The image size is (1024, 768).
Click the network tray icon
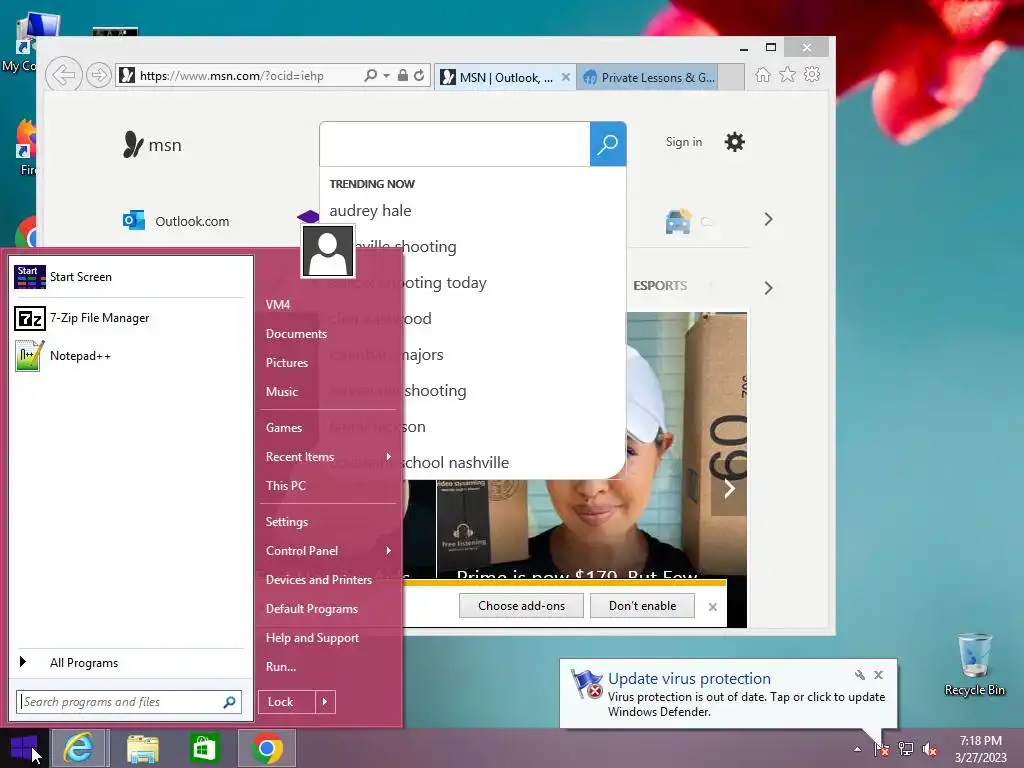pos(906,749)
